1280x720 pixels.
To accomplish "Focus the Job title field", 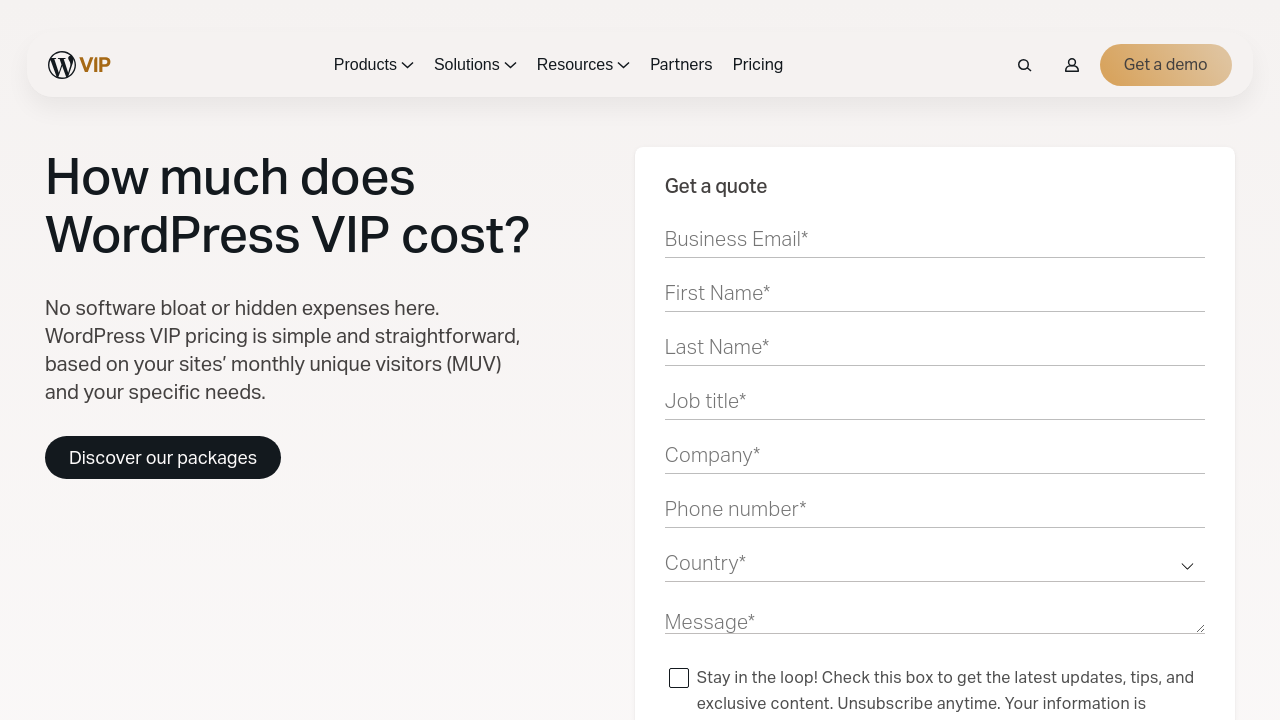I will pyautogui.click(x=934, y=402).
